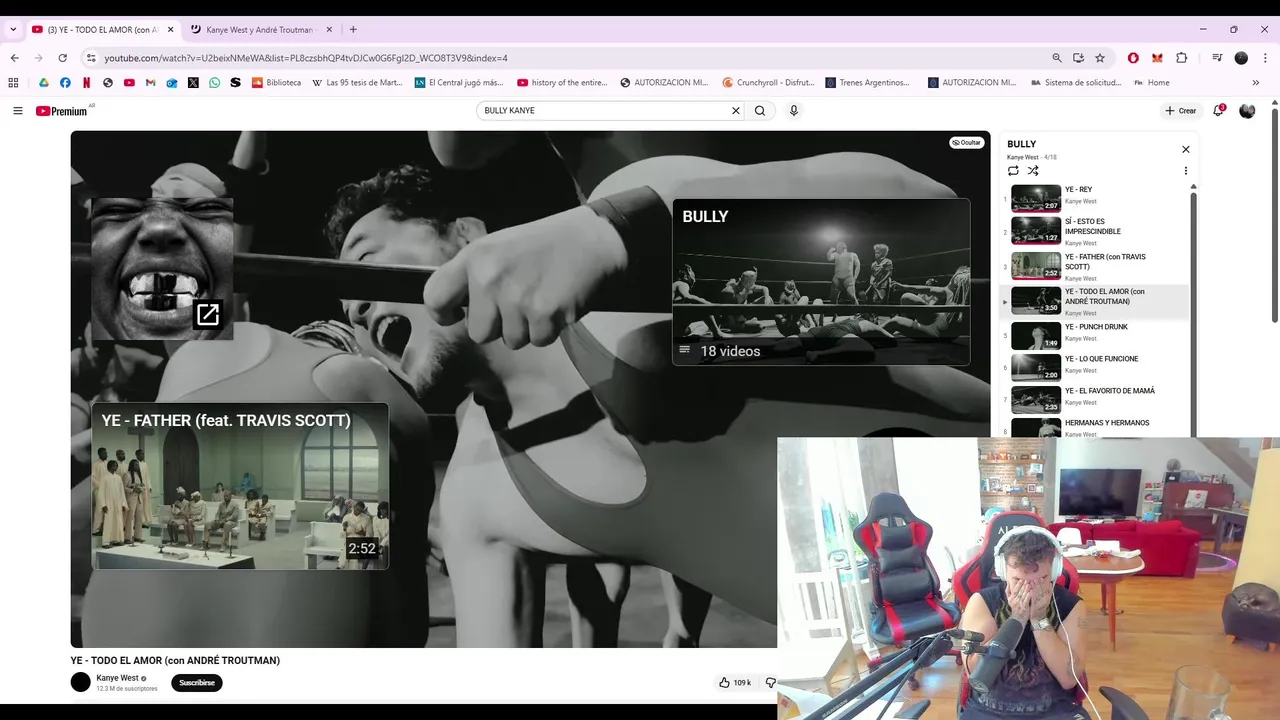The width and height of the screenshot is (1280, 720).
Task: Open BULLY playlist three-dot options
Action: [x=1186, y=171]
